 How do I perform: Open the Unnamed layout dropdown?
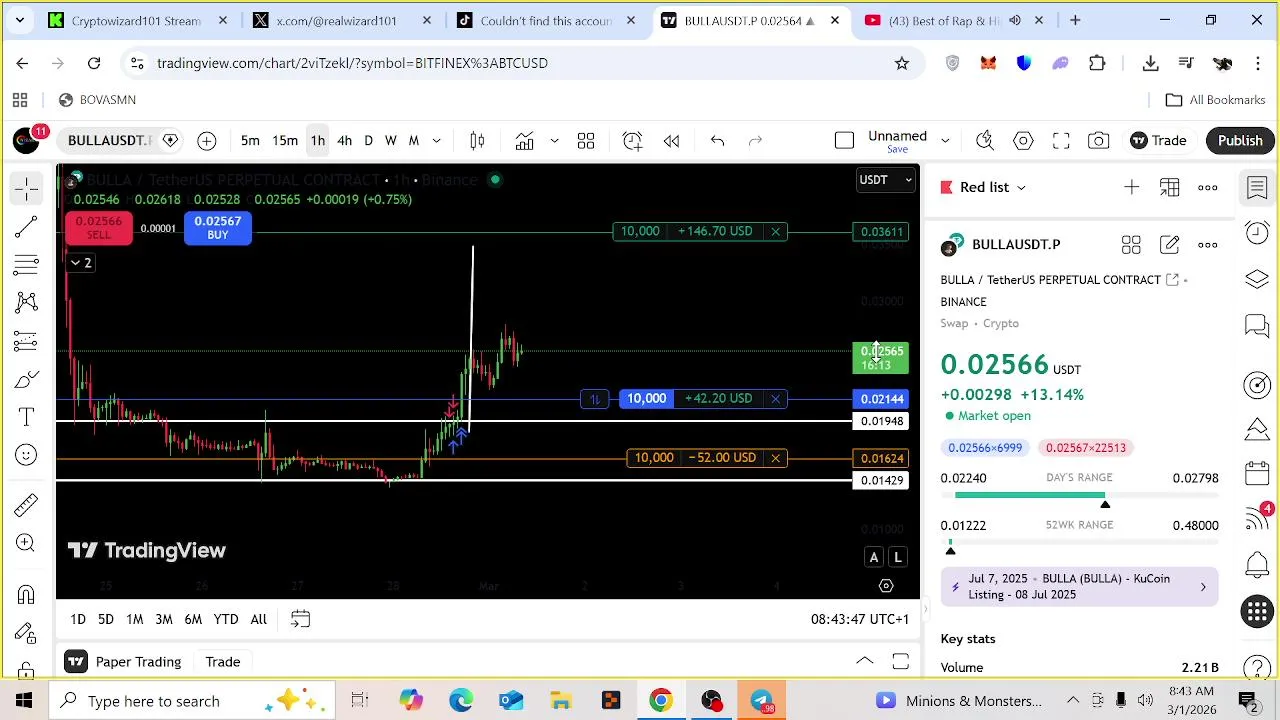pos(945,141)
